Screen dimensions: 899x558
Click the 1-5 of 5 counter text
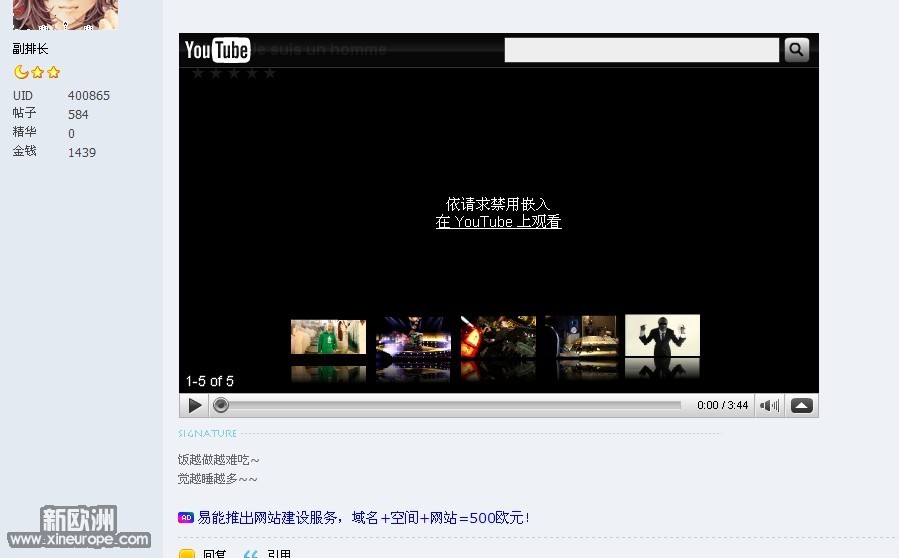point(210,381)
